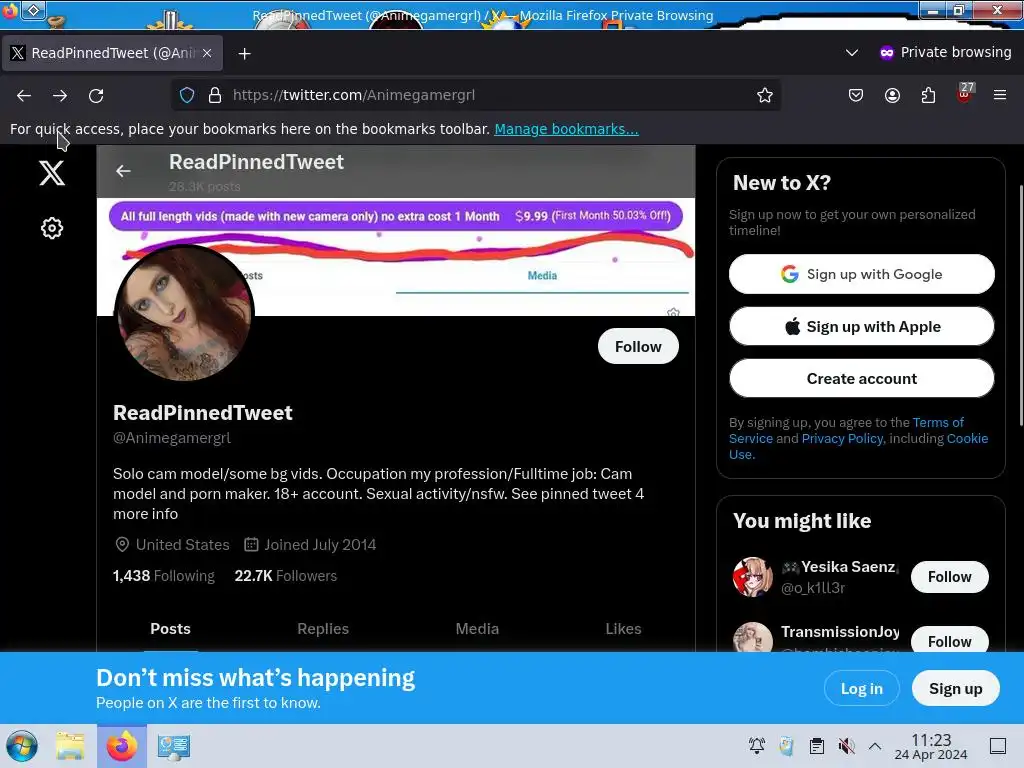This screenshot has width=1024, height=768.
Task: Switch to the Likes tab
Action: [x=623, y=629]
